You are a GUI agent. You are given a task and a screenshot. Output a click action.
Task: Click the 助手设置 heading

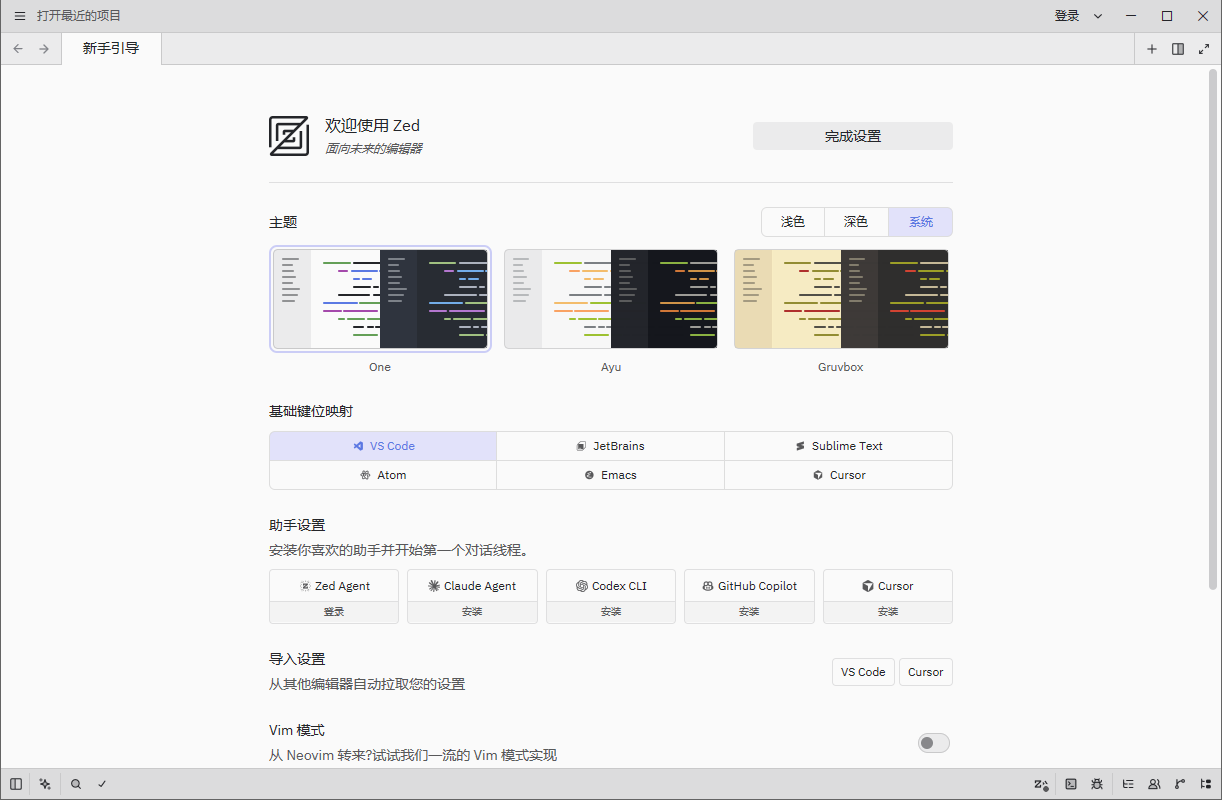pyautogui.click(x=297, y=525)
